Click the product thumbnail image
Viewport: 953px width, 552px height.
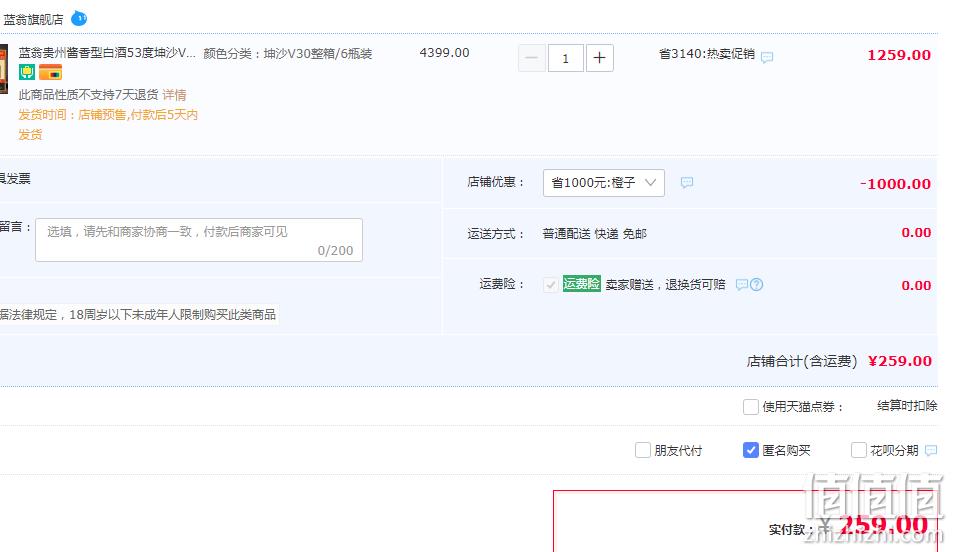4,69
